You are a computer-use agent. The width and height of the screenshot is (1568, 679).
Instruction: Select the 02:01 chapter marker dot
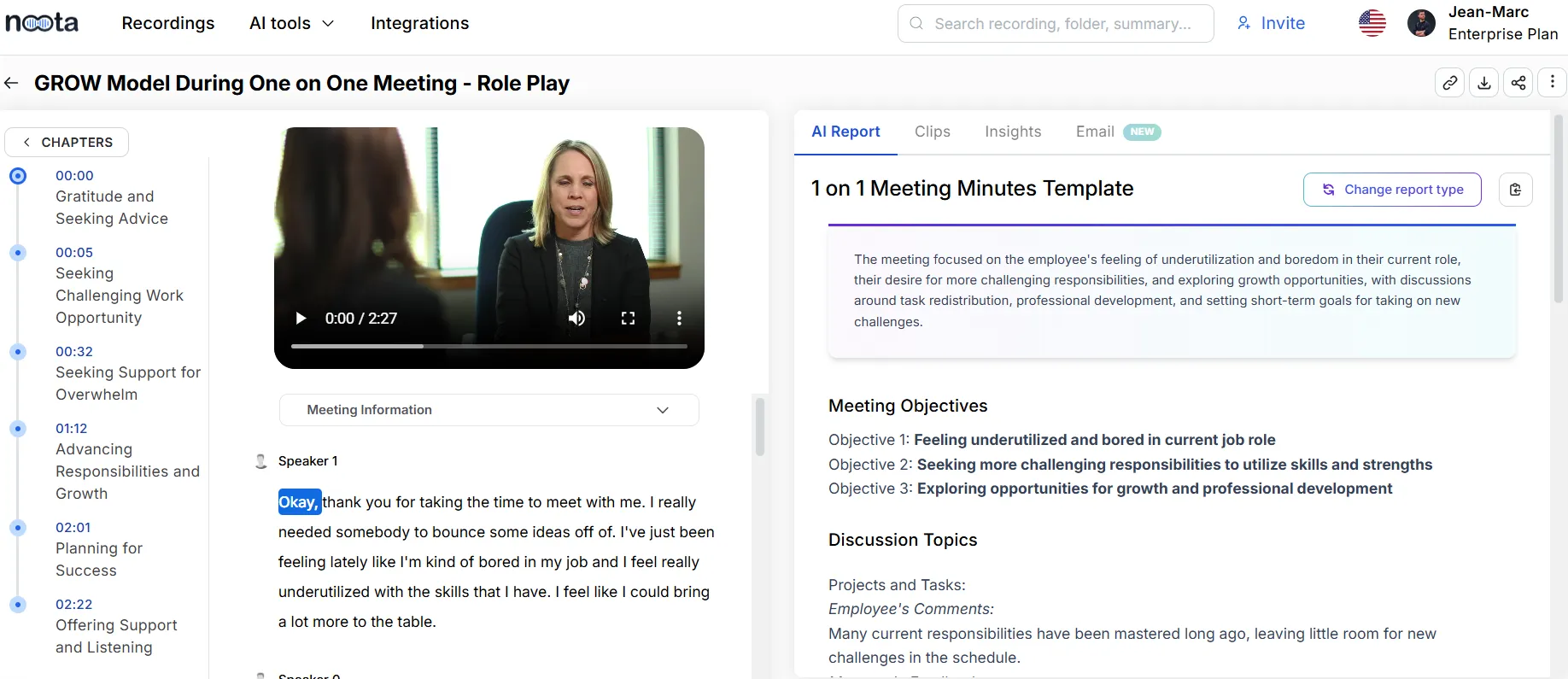18,528
